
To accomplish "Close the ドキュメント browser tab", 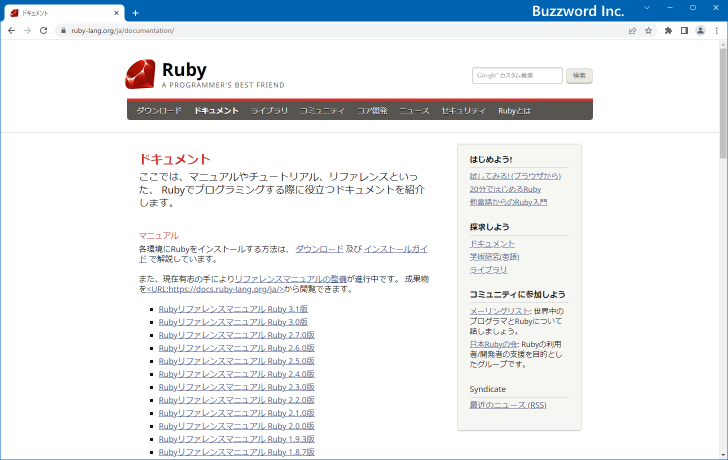I will tap(117, 13).
